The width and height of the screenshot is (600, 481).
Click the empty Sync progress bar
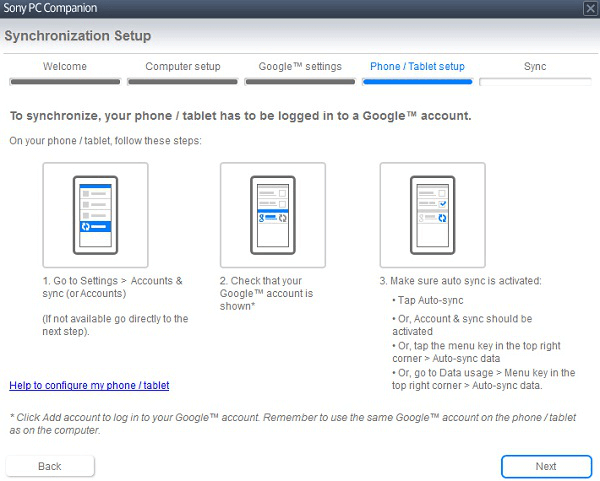[x=535, y=82]
